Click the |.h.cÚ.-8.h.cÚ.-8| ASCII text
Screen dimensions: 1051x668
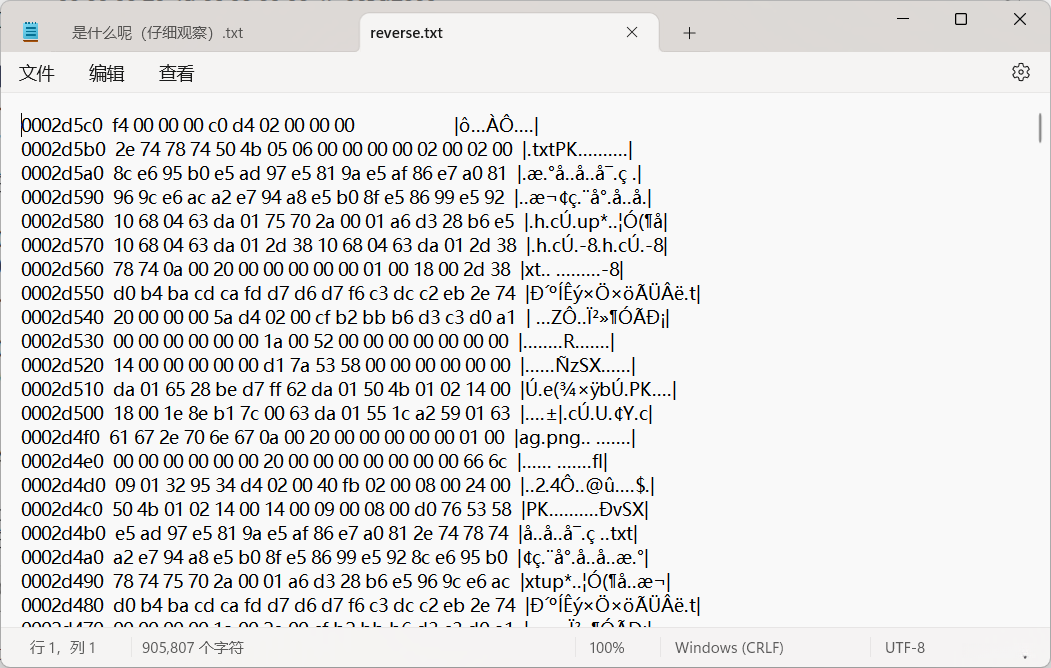coord(597,246)
